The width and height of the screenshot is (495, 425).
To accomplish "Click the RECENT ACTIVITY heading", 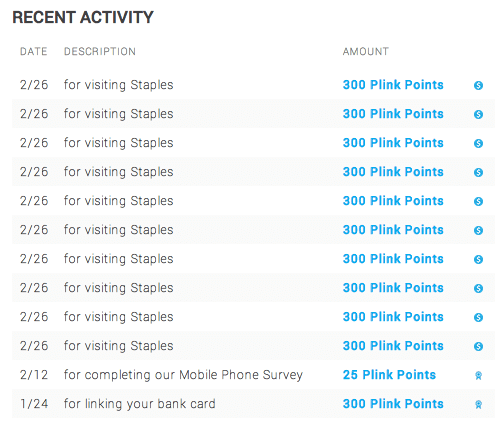I will click(83, 17).
